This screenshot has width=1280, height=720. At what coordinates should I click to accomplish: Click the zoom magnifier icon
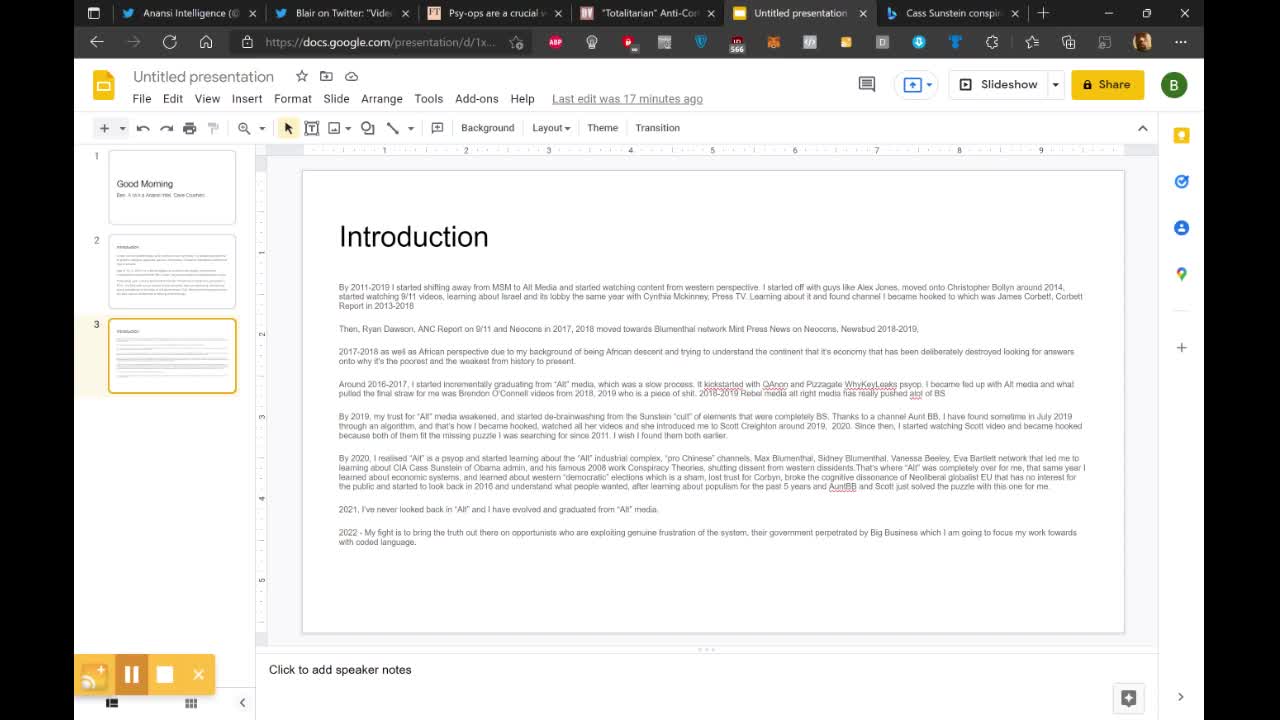click(244, 128)
